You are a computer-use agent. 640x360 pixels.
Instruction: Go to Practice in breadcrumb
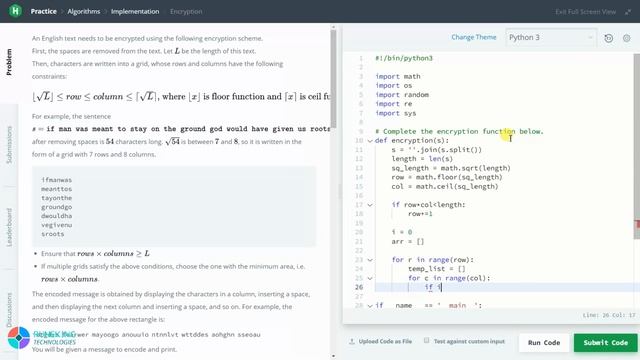44,11
